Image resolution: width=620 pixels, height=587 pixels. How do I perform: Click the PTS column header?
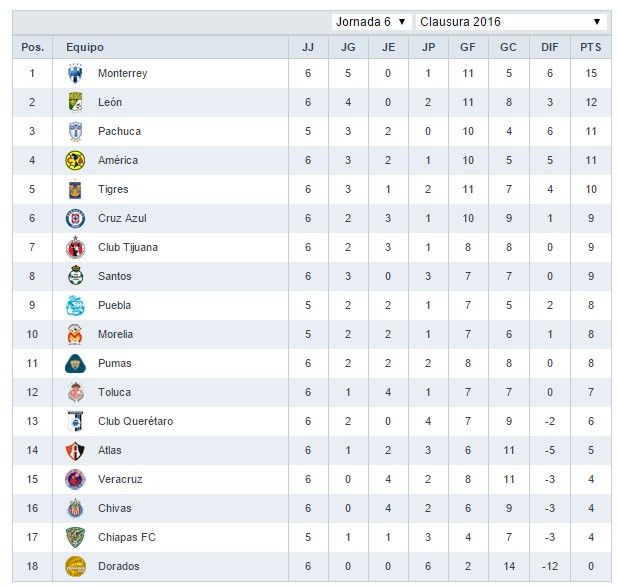click(x=590, y=47)
